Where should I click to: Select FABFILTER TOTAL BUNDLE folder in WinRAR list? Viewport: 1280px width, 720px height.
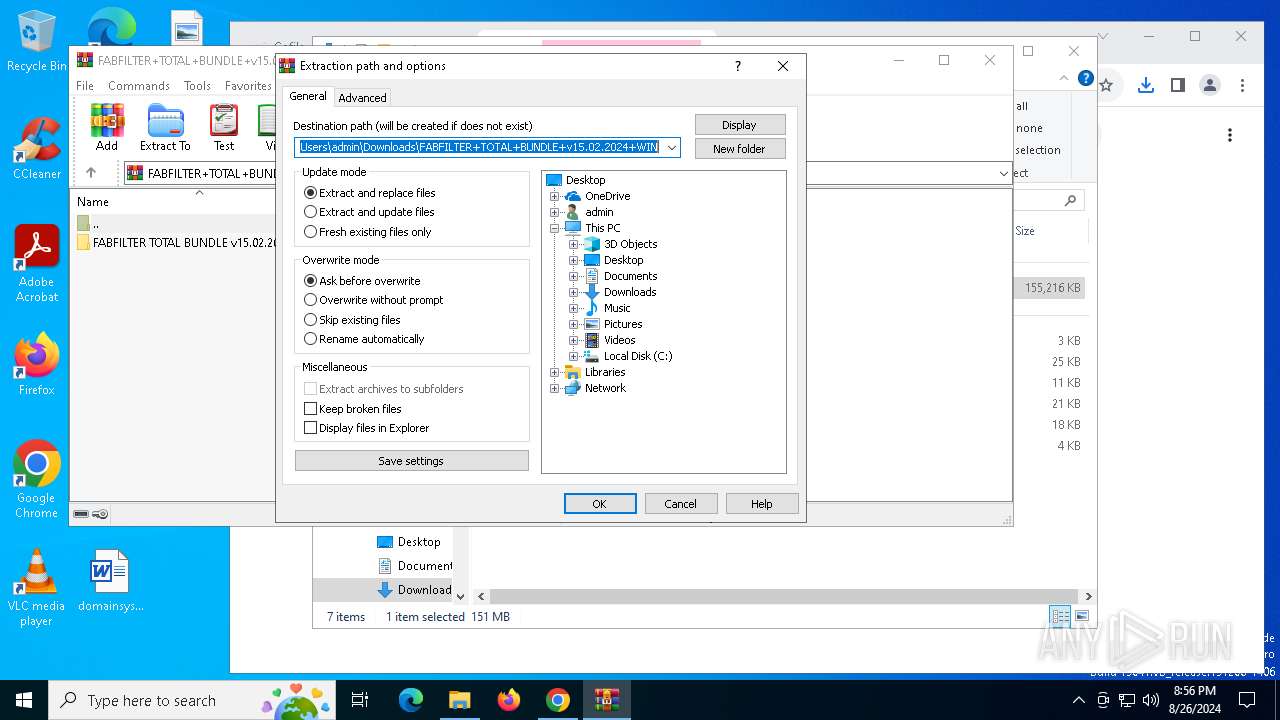(176, 243)
